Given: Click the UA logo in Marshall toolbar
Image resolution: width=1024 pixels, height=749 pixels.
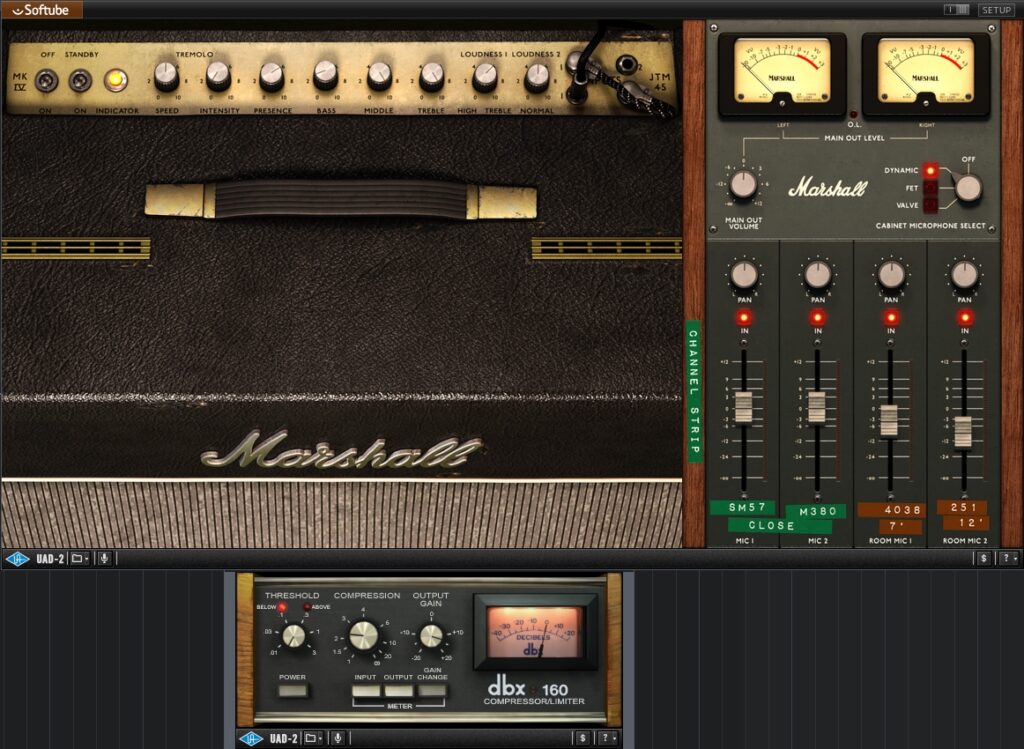Looking at the screenshot, I should point(18,559).
